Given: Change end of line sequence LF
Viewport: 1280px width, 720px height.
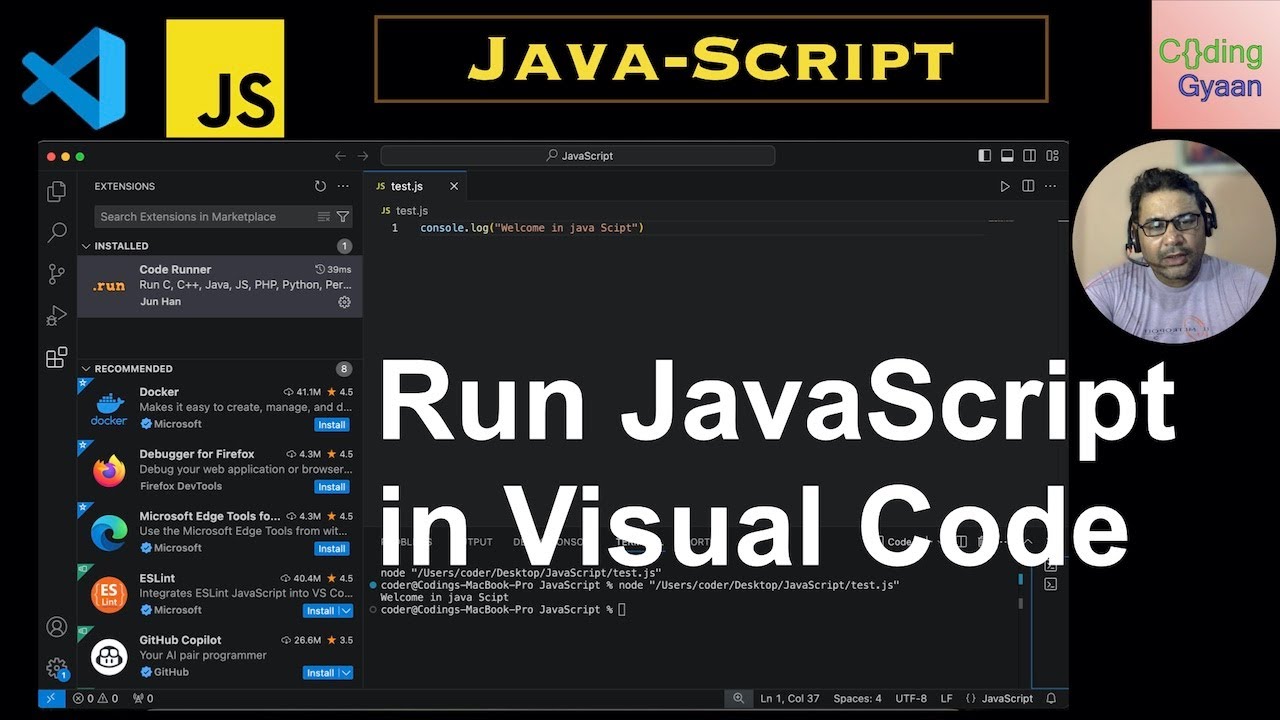Looking at the screenshot, I should point(946,698).
